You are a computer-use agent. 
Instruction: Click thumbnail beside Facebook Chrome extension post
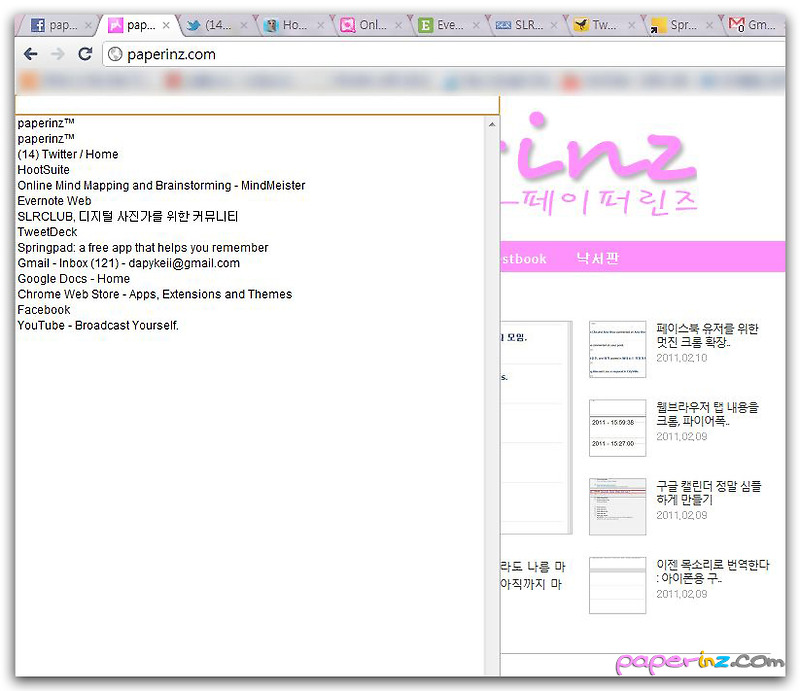pos(617,349)
